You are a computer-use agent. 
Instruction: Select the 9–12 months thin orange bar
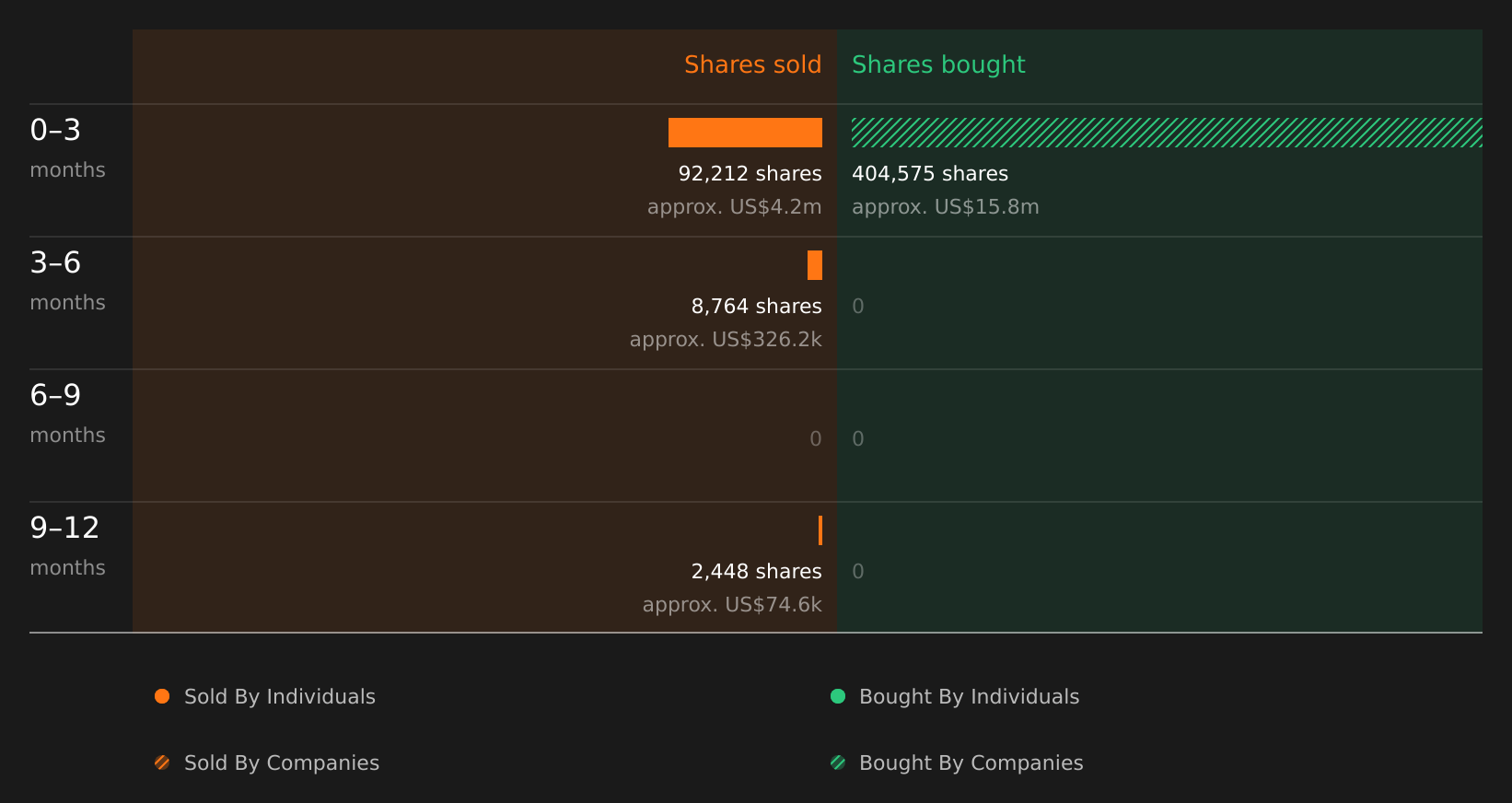click(x=820, y=530)
